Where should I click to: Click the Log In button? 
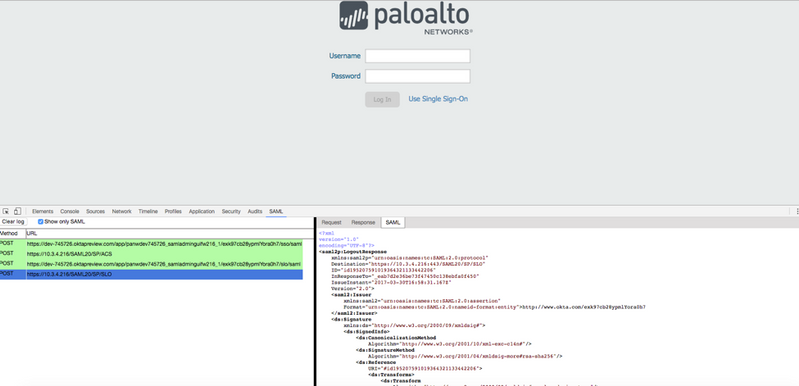[x=382, y=99]
